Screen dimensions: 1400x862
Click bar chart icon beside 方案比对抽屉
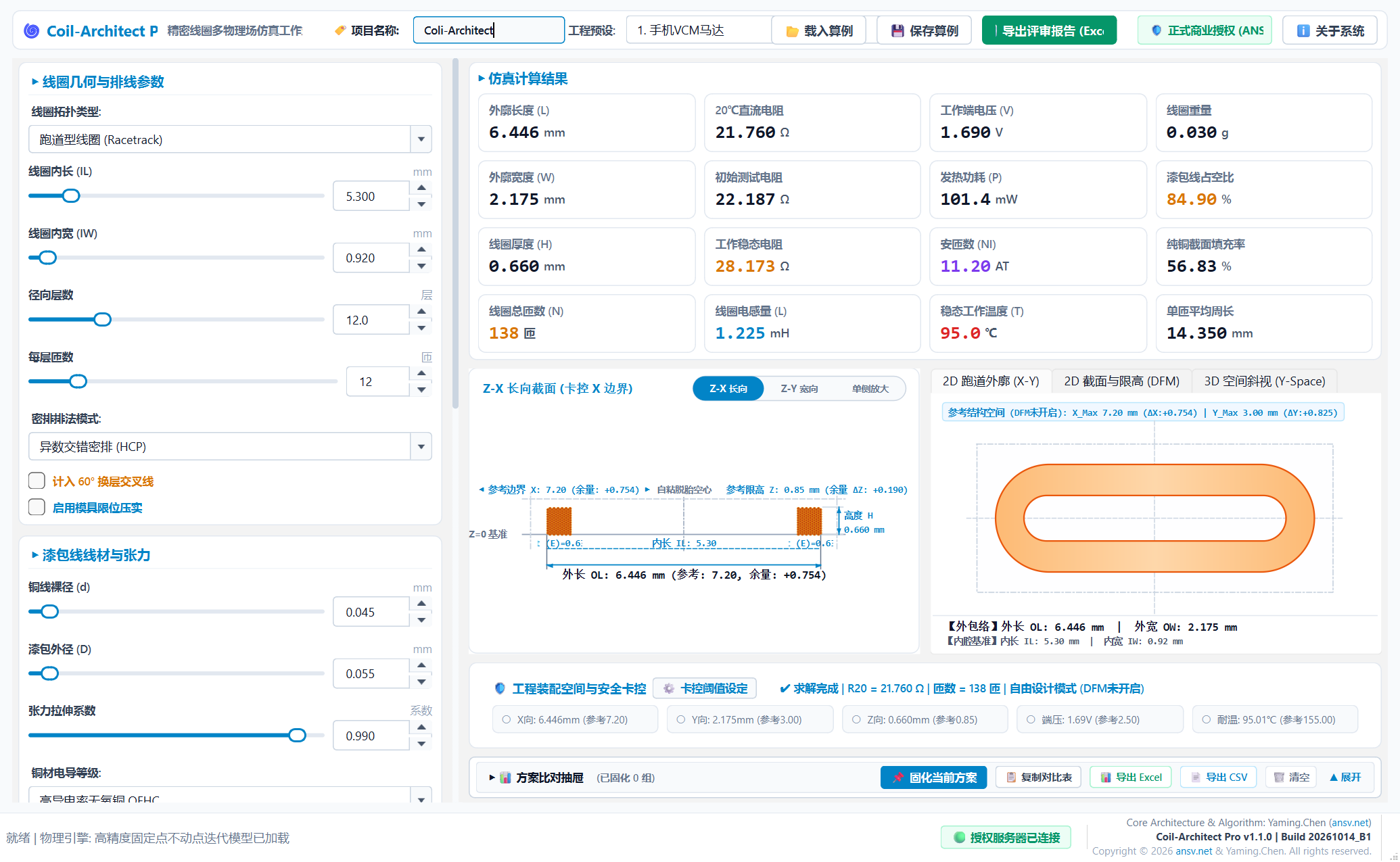pyautogui.click(x=505, y=777)
